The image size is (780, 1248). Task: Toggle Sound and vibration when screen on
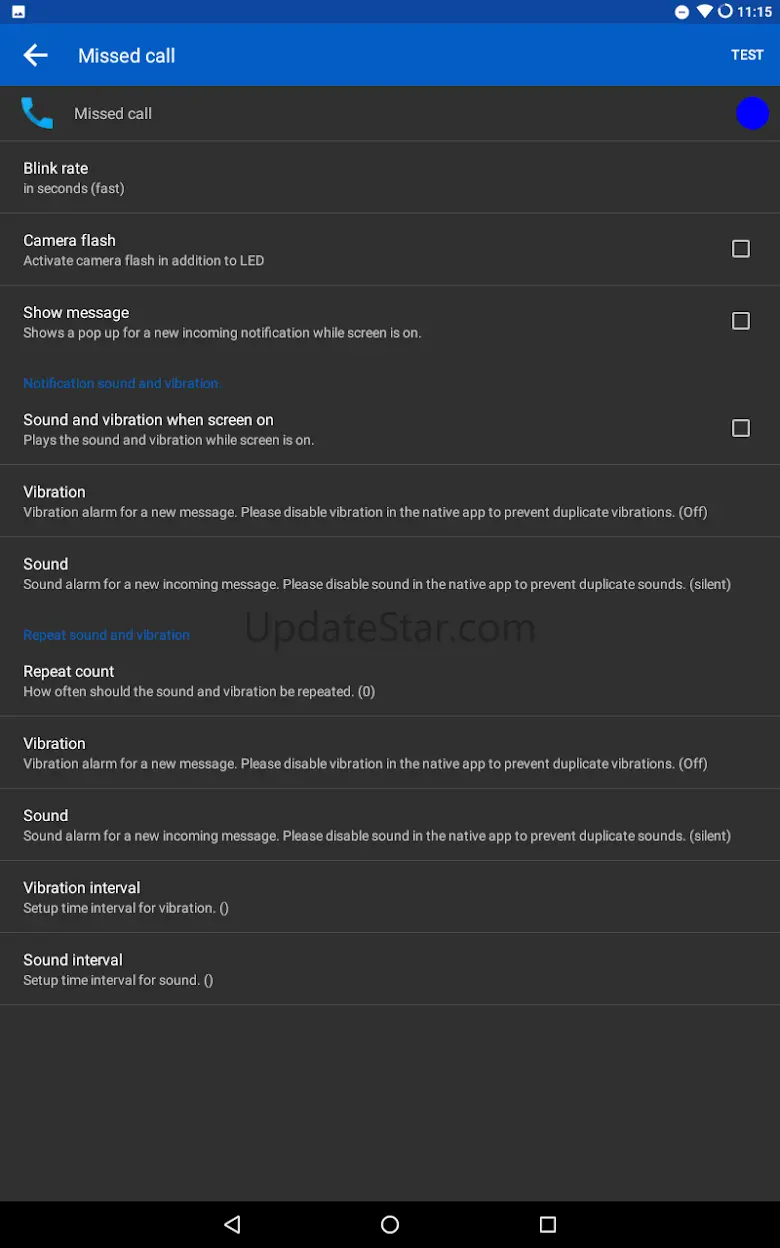(741, 428)
